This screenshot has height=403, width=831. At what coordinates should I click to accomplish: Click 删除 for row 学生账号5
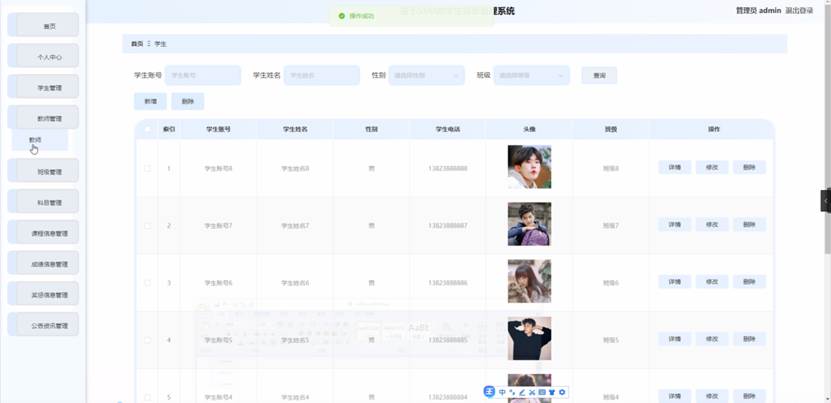[x=749, y=339]
